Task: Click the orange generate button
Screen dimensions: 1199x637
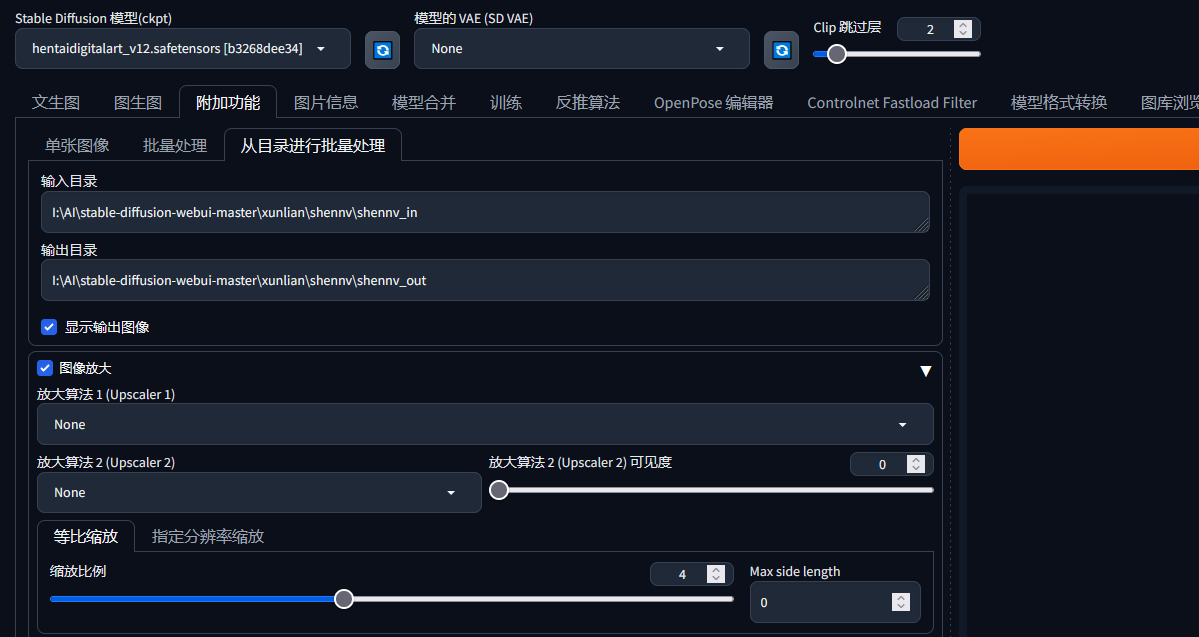Action: [1078, 149]
